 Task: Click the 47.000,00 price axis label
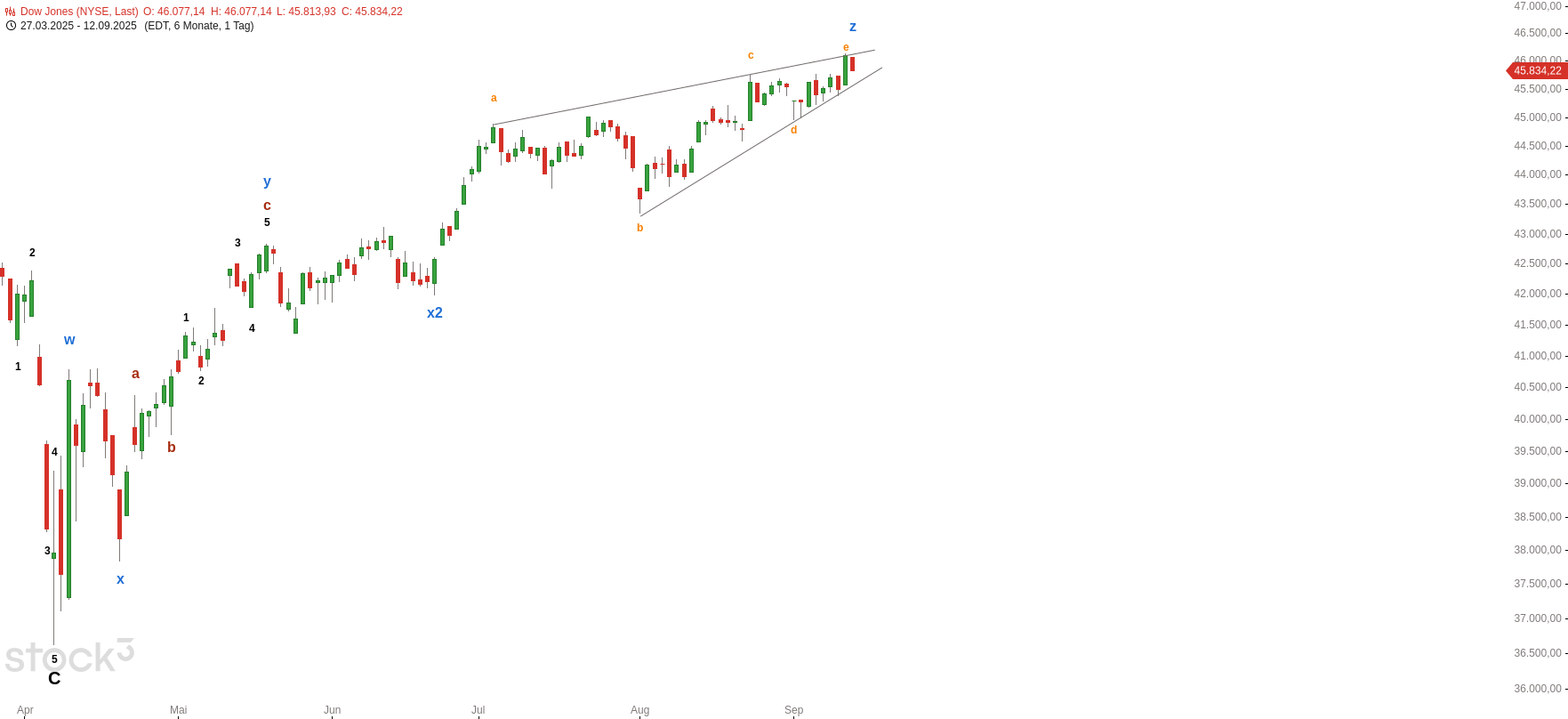click(1538, 6)
